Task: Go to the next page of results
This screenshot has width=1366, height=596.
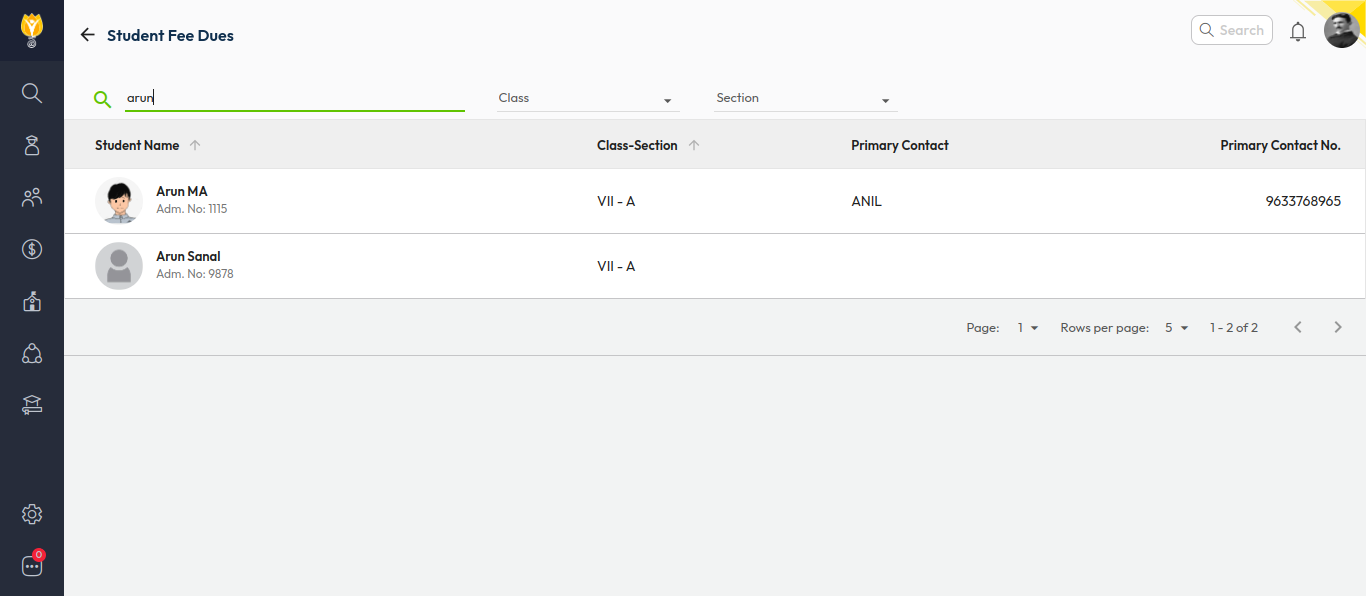Action: [x=1338, y=327]
